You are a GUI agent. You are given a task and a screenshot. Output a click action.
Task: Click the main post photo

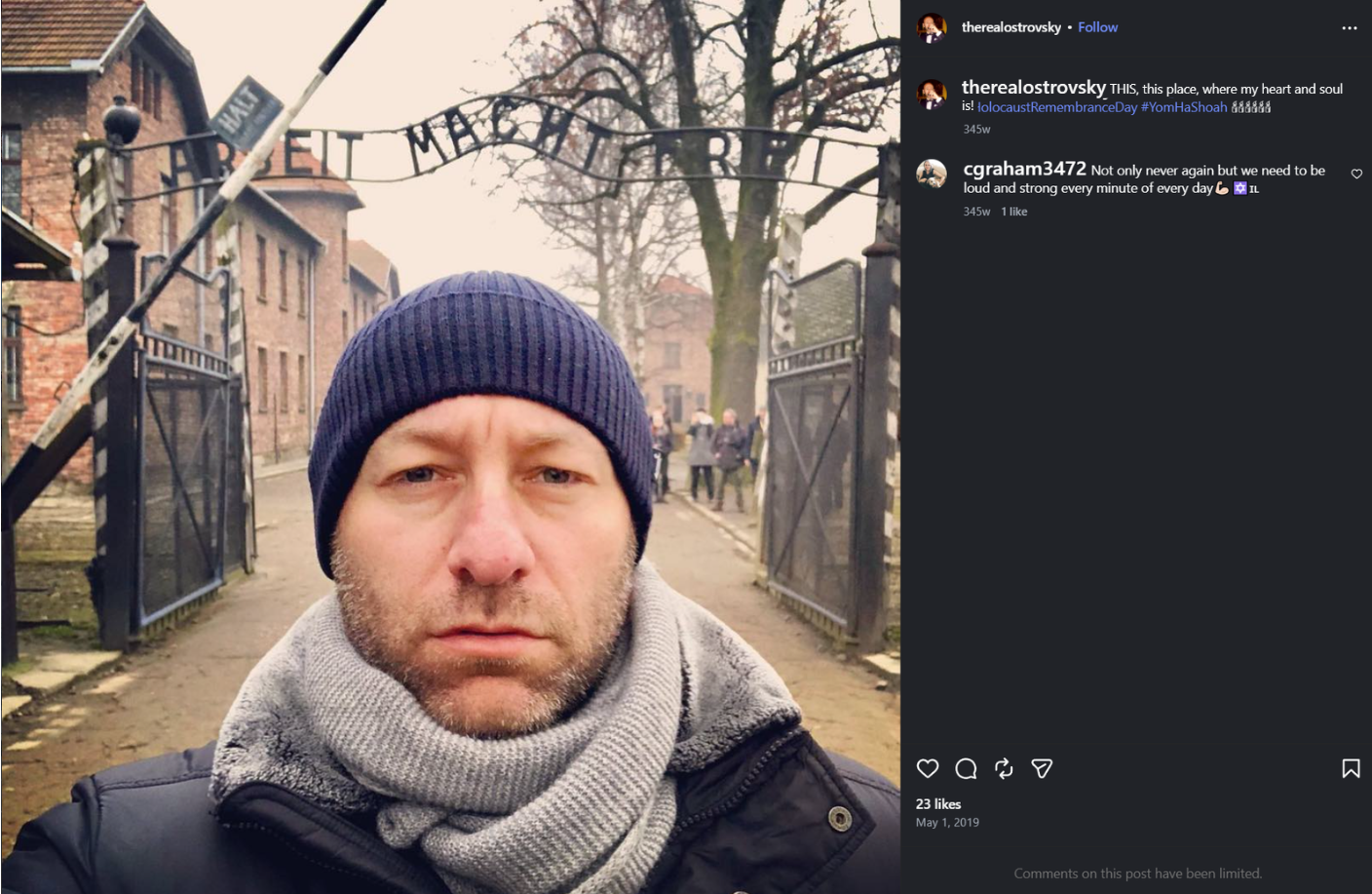coord(450,447)
